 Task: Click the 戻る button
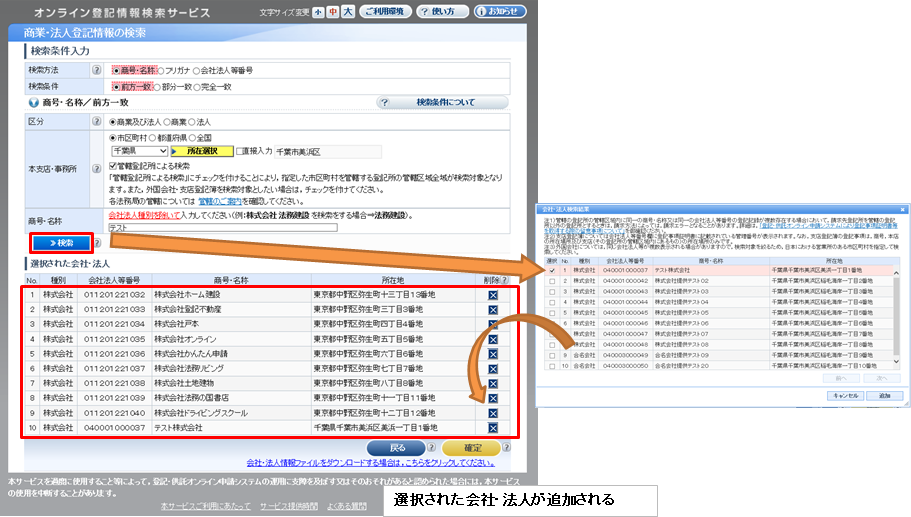click(396, 448)
